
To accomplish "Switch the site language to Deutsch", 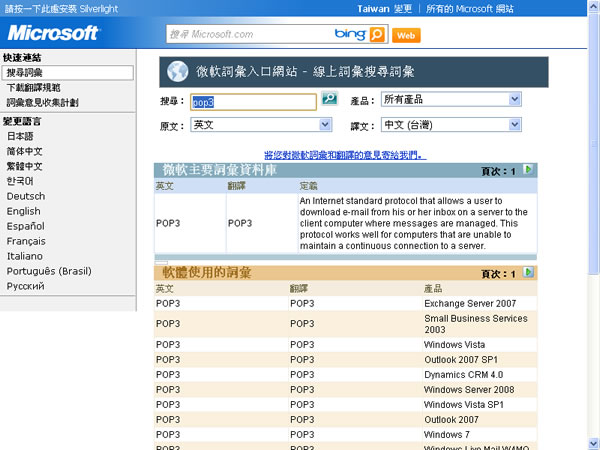I will click(x=24, y=196).
